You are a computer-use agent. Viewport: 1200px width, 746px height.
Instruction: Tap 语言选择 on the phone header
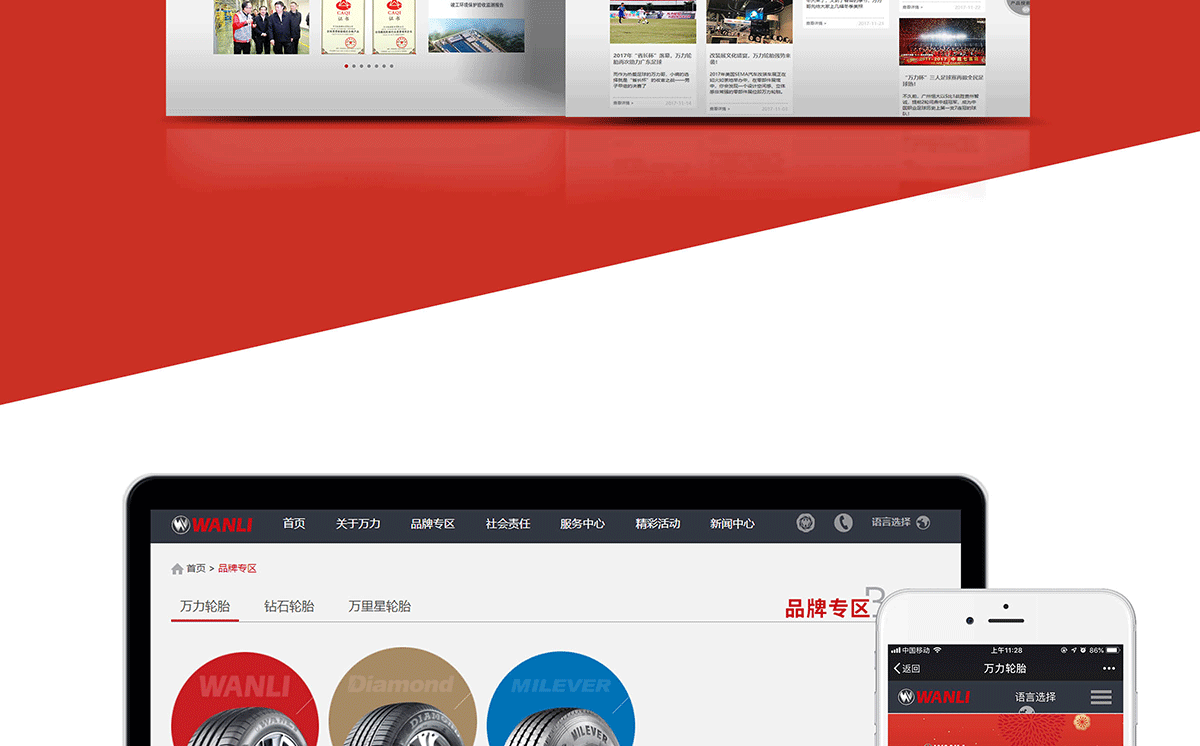click(1035, 697)
